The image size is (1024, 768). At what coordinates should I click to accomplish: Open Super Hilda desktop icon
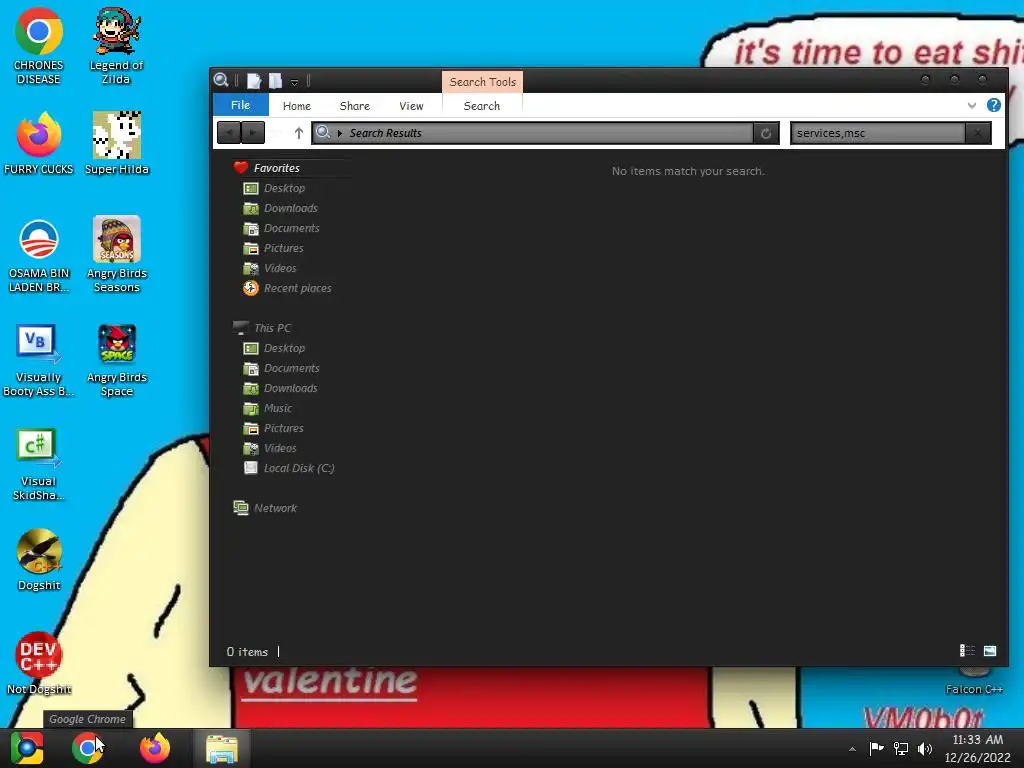click(x=116, y=144)
